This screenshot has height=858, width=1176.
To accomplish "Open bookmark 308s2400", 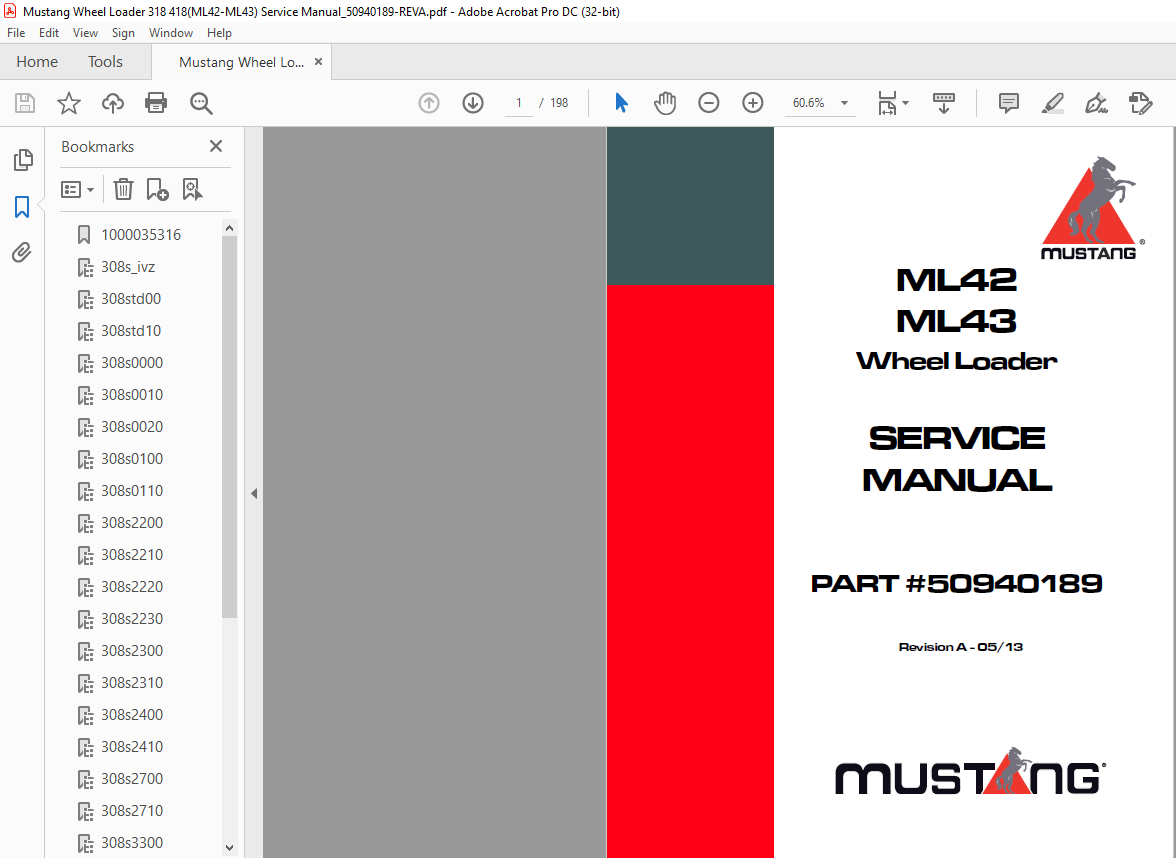I will pyautogui.click(x=132, y=715).
